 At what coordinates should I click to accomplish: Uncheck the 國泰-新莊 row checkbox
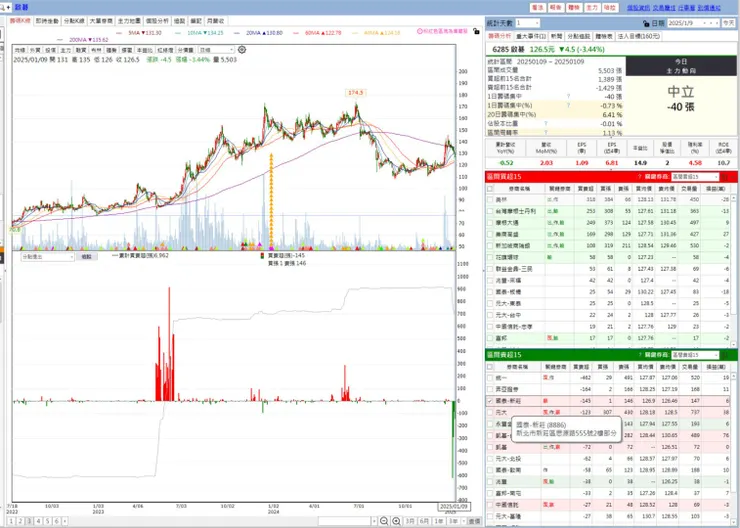(x=490, y=401)
